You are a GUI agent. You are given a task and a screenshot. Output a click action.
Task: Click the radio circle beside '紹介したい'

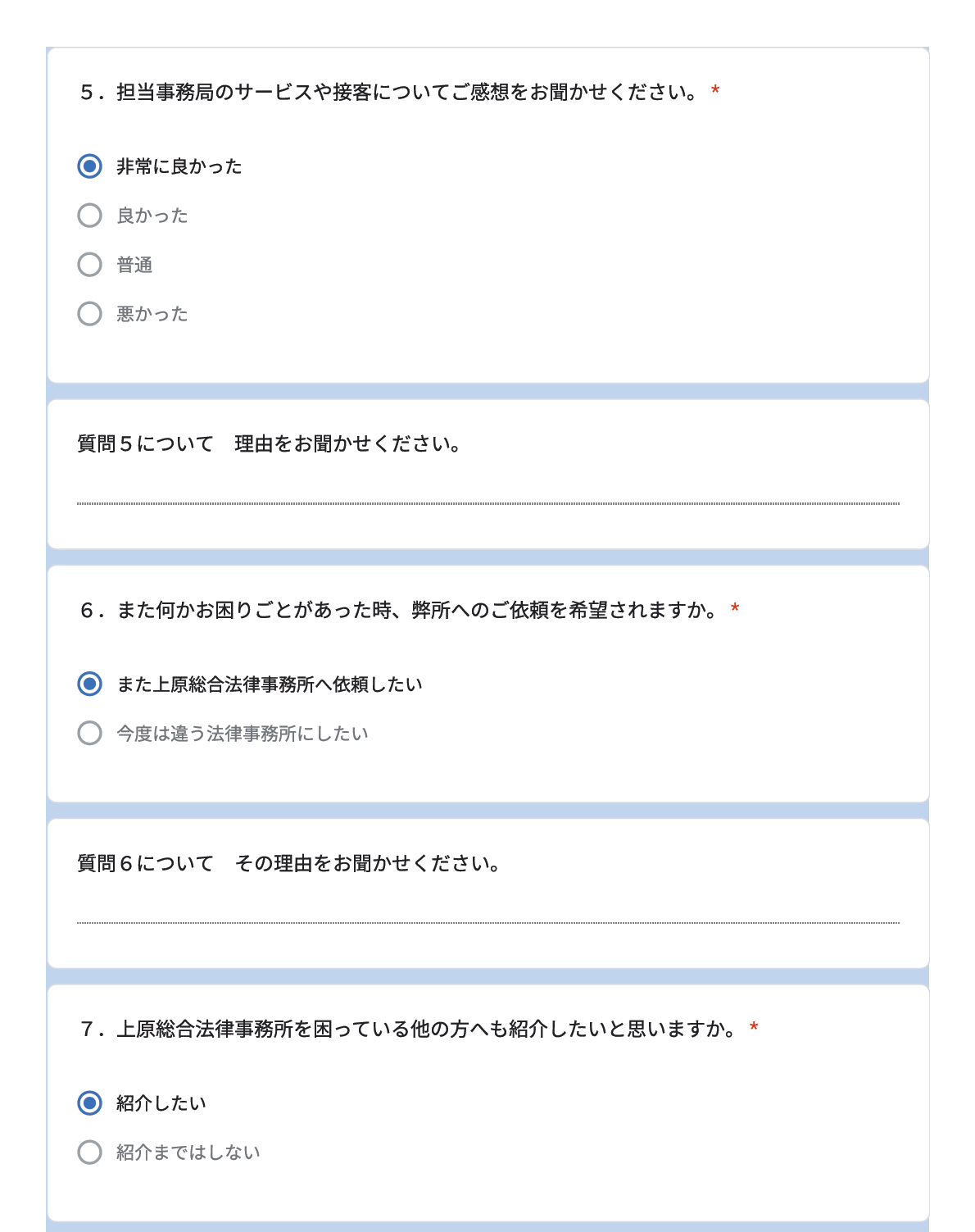coord(90,1103)
